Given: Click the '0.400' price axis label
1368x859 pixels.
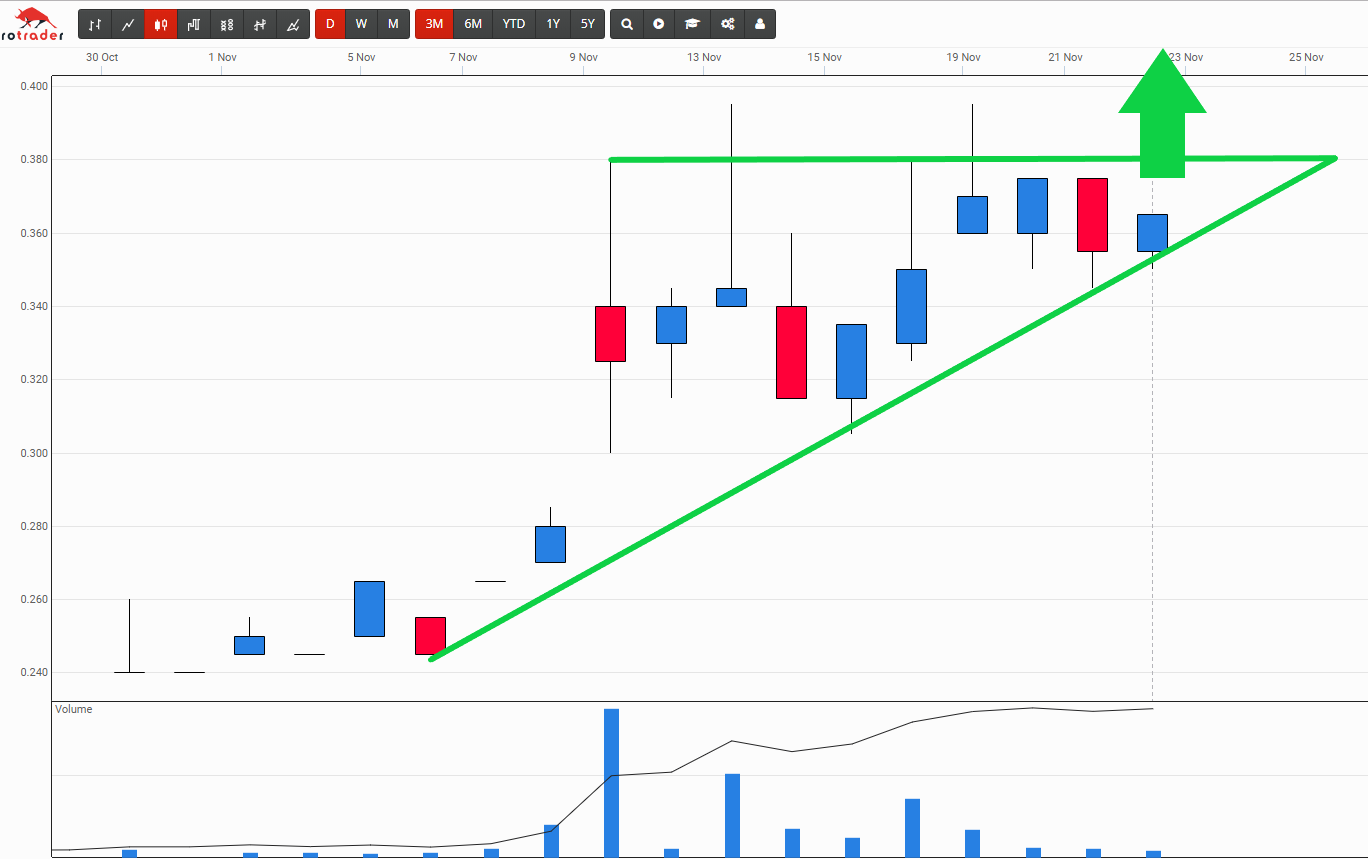Looking at the screenshot, I should [x=34, y=86].
